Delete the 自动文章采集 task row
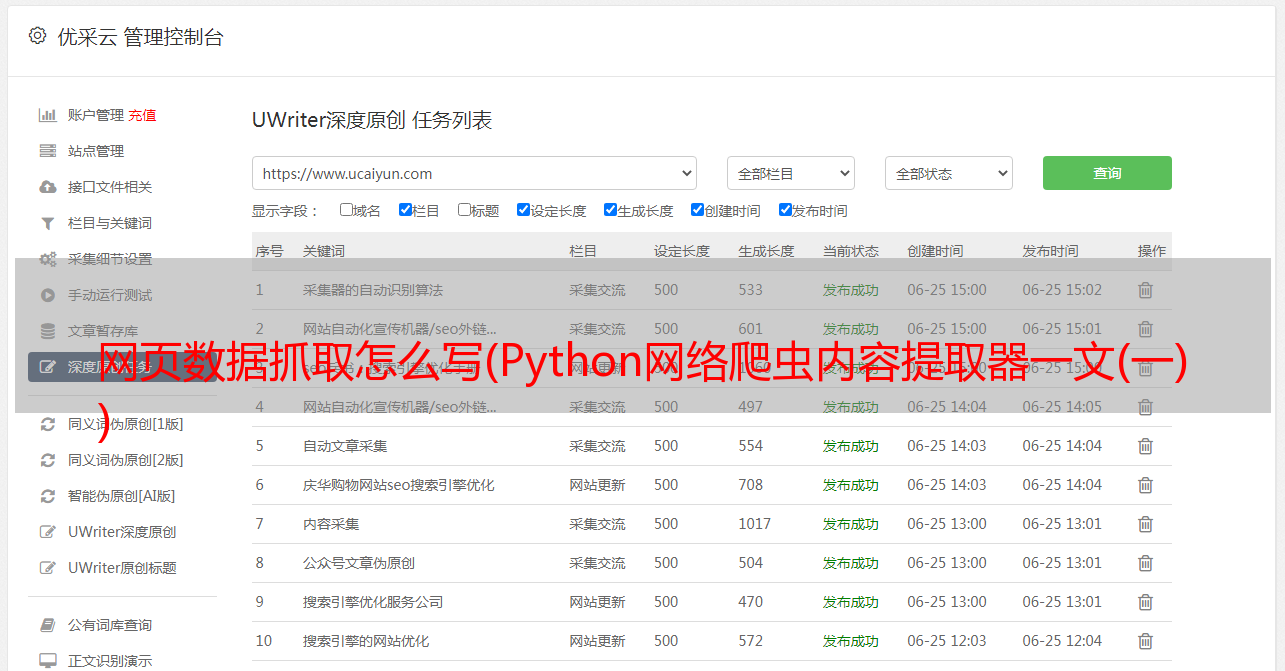Image resolution: width=1285 pixels, height=671 pixels. click(x=1146, y=446)
